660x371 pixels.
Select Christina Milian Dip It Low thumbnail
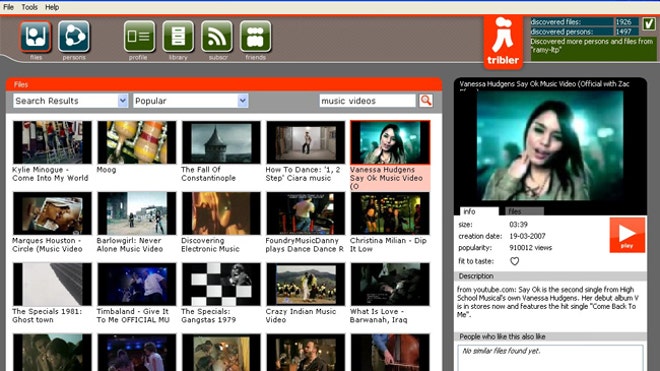point(390,214)
